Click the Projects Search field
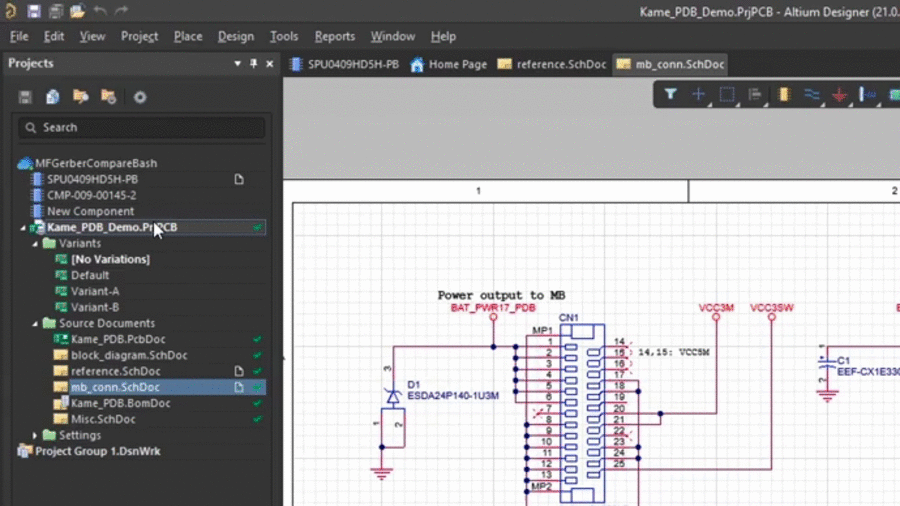Viewport: 900px width, 506px height. point(142,127)
